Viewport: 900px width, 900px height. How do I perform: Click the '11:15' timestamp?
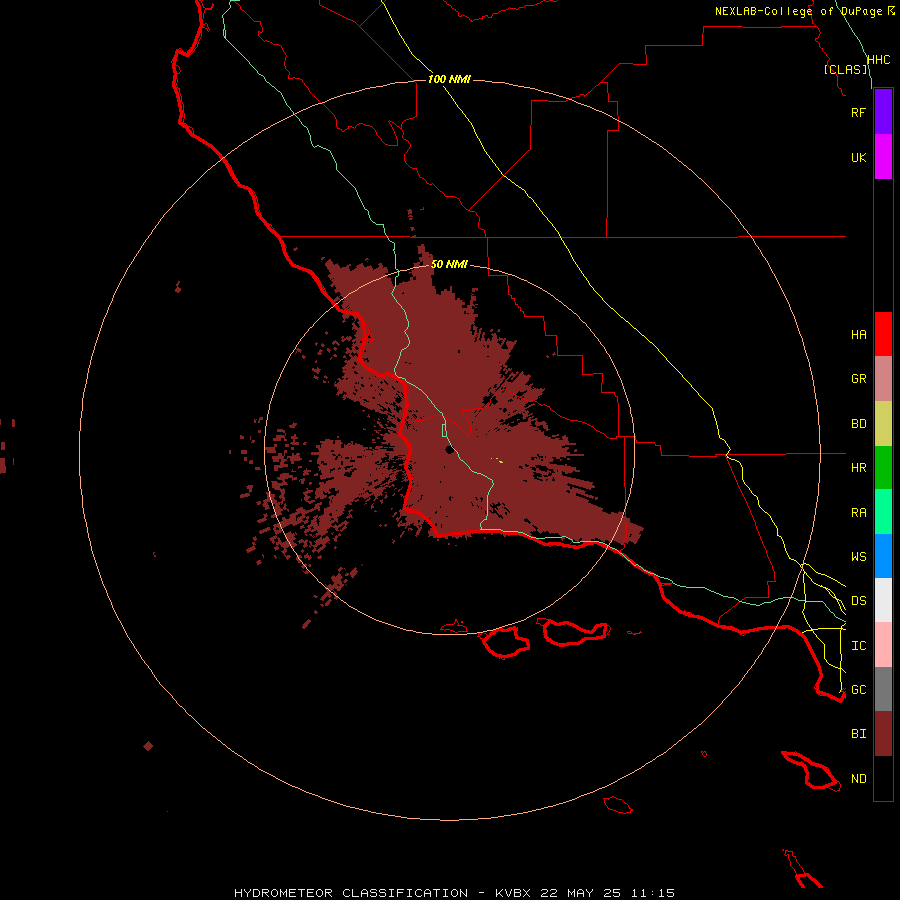(653, 893)
